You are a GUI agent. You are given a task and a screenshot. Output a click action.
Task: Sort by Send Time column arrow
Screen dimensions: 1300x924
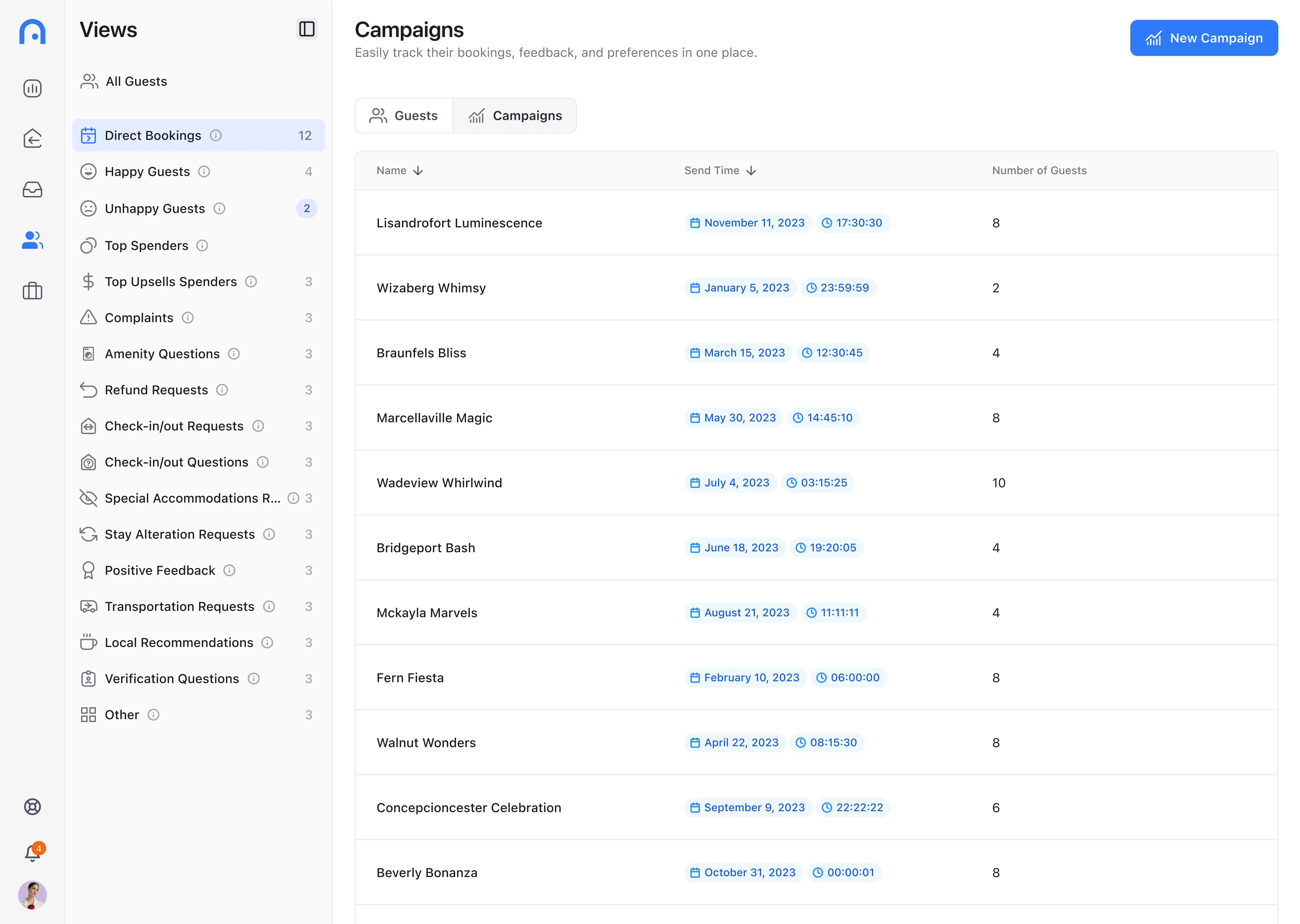point(751,171)
